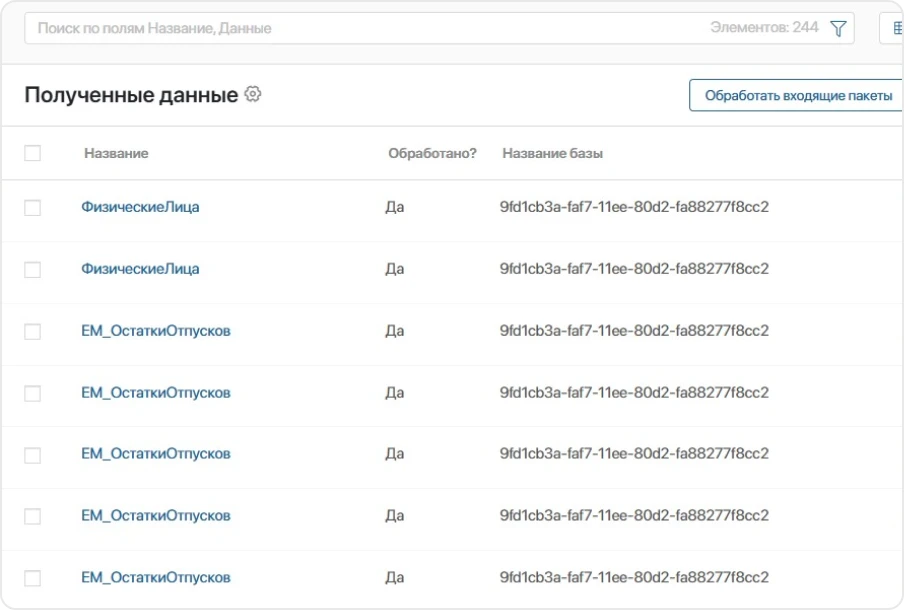Click the Элементов: 244 counter
The width and height of the screenshot is (904, 610).
(762, 27)
